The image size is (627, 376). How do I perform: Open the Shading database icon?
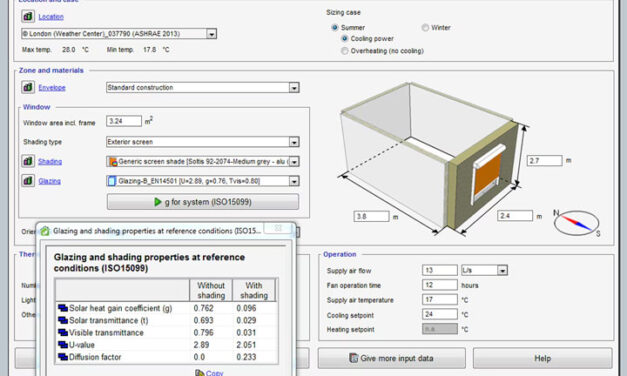[28, 161]
